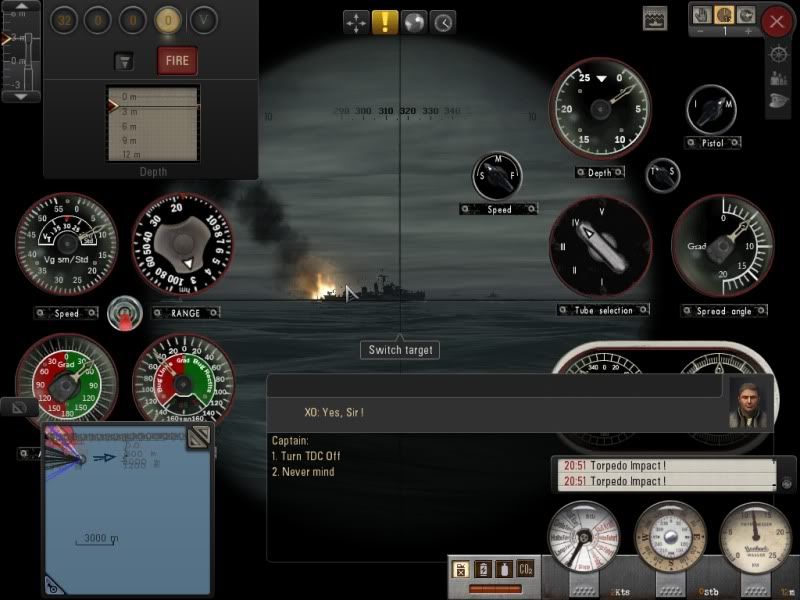Toggle the torpedo Speed S/M/F selector dial

coord(497,176)
